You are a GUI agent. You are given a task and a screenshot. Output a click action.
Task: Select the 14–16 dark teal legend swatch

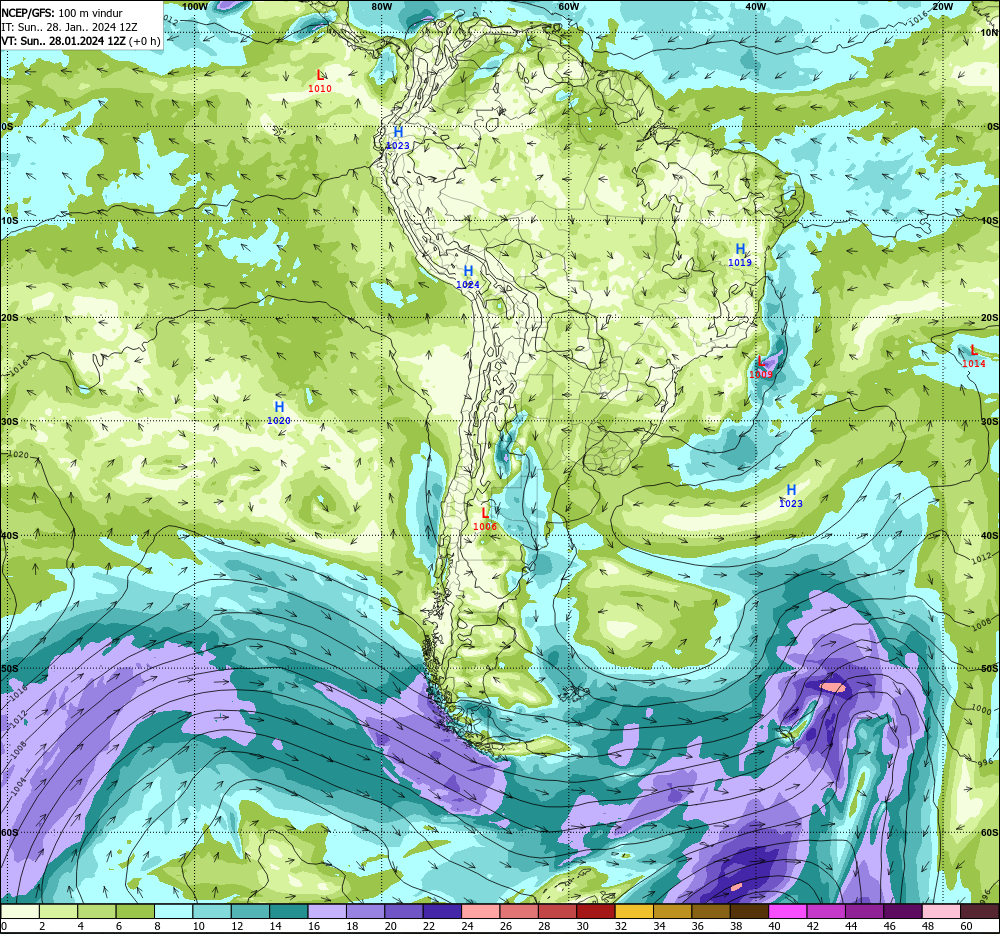[x=289, y=911]
